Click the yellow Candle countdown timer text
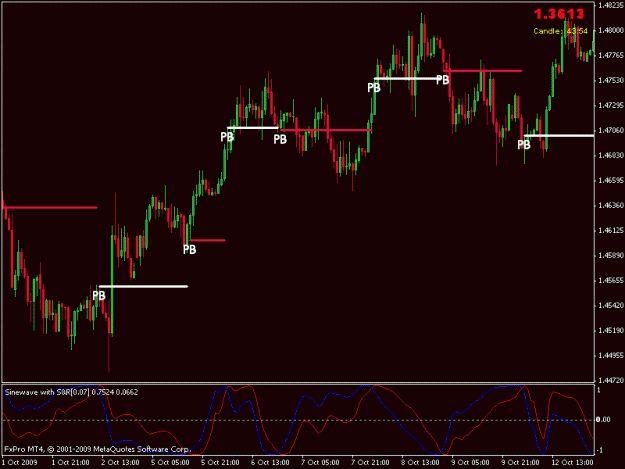The width and height of the screenshot is (625, 469). click(x=560, y=31)
